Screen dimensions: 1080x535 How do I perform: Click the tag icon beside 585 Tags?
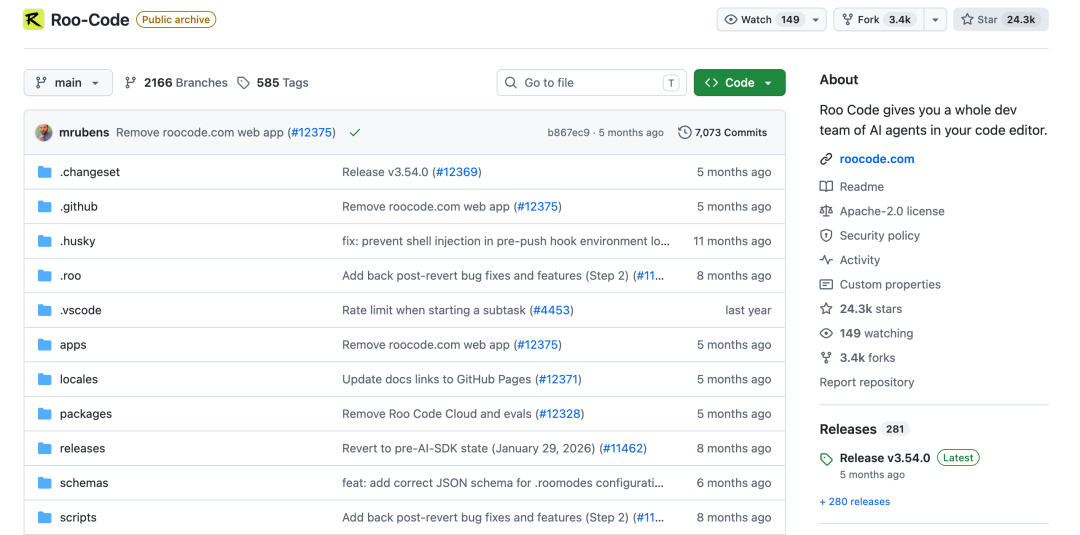[243, 83]
